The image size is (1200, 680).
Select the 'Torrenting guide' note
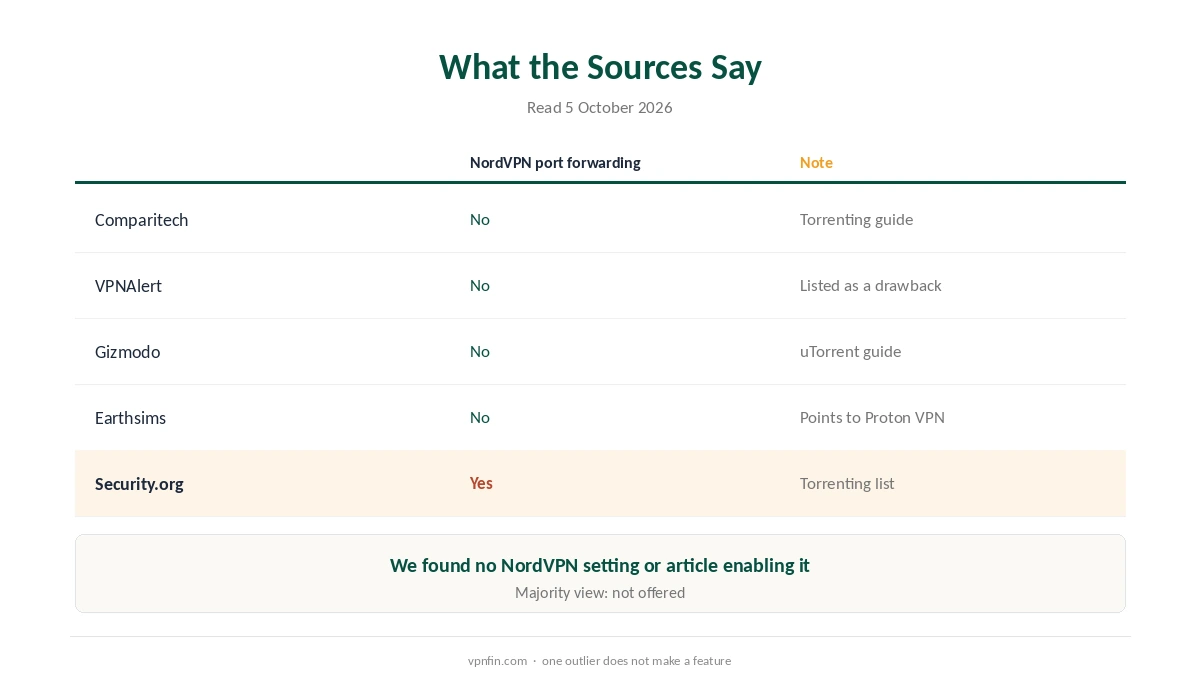pos(856,220)
